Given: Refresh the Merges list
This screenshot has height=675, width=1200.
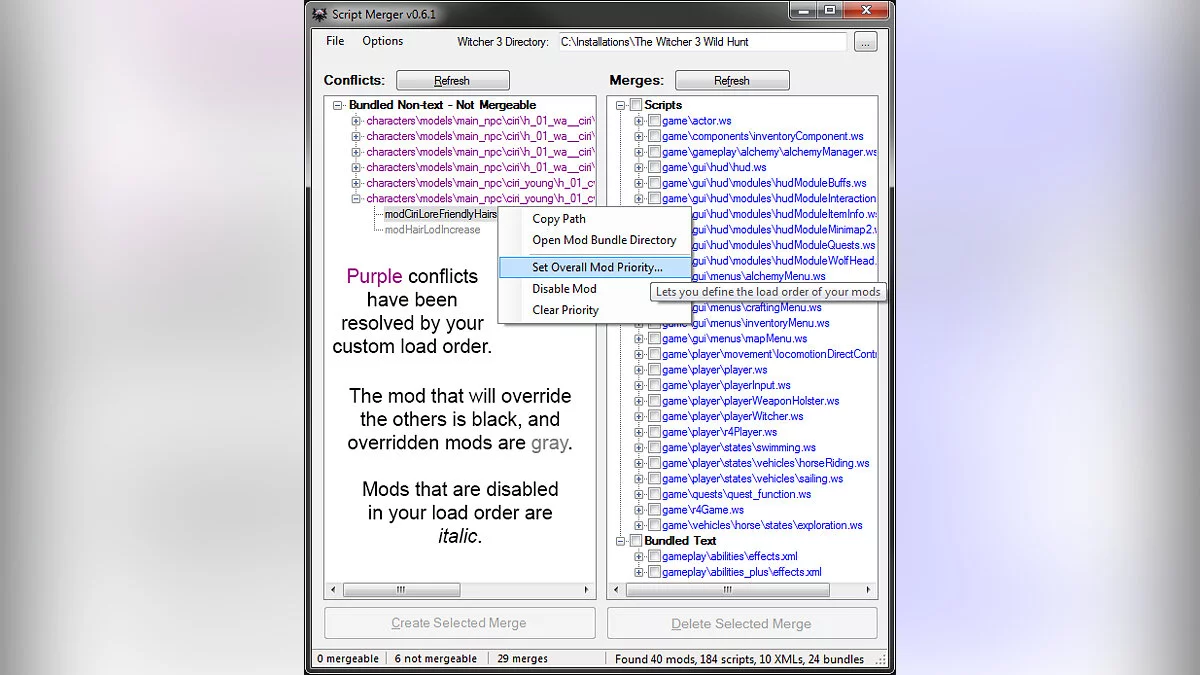Looking at the screenshot, I should click(731, 81).
